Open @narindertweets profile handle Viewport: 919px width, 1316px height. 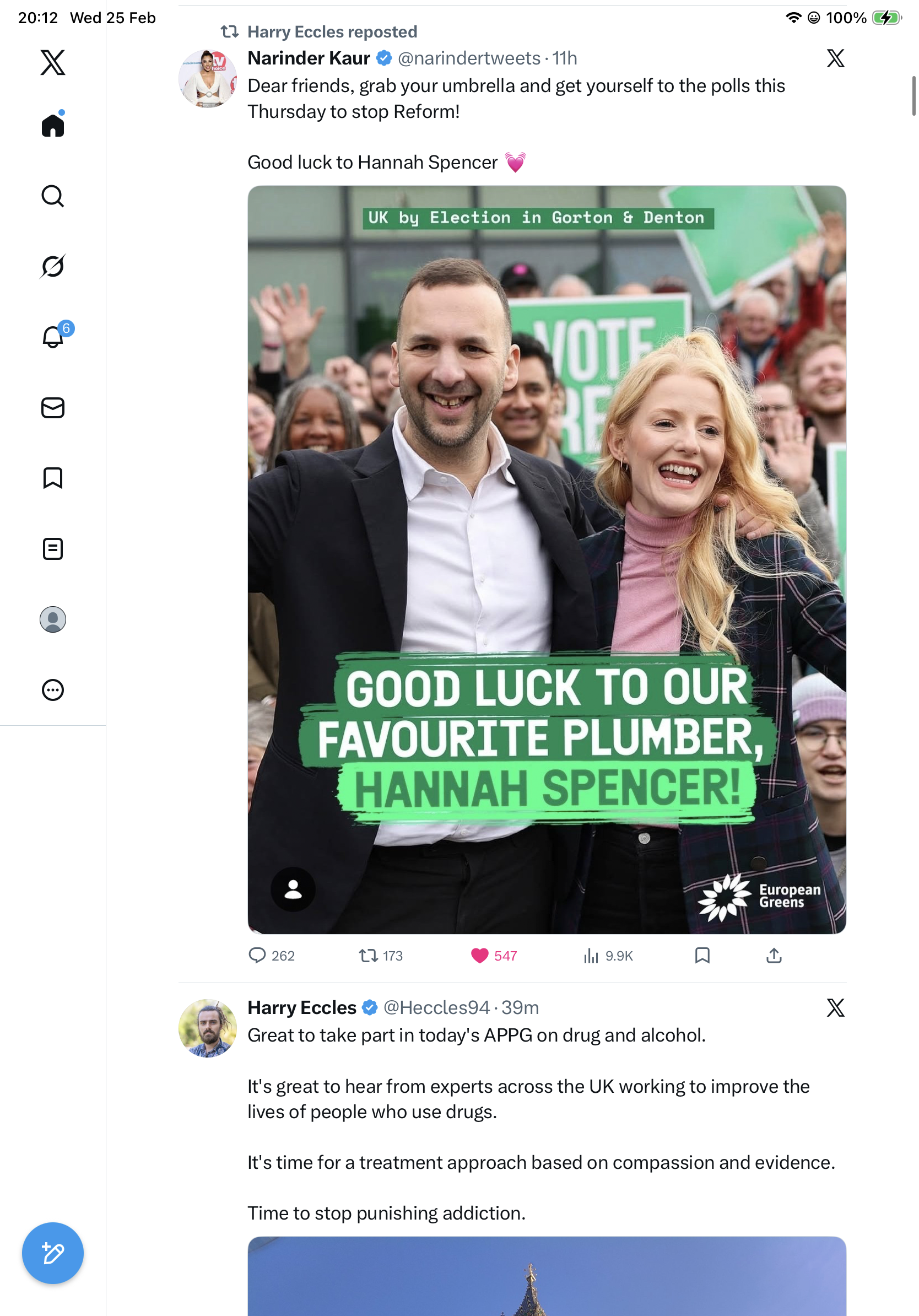(469, 58)
